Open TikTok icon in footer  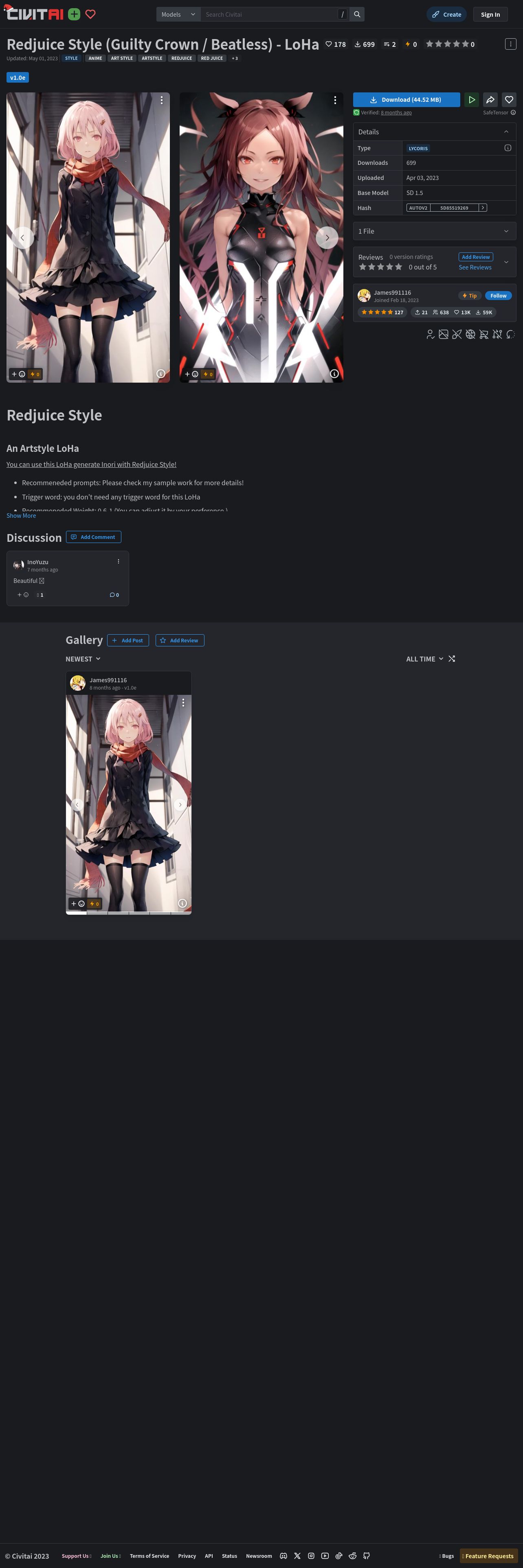click(338, 1556)
